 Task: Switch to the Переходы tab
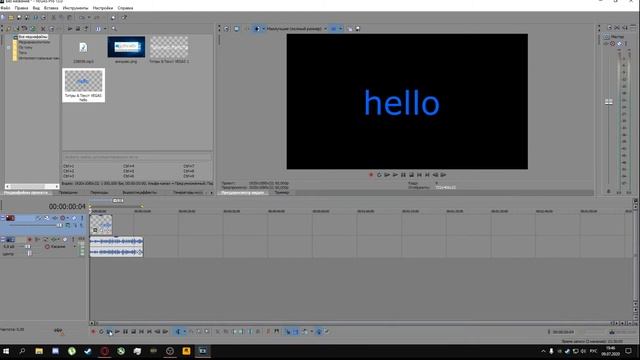(99, 192)
